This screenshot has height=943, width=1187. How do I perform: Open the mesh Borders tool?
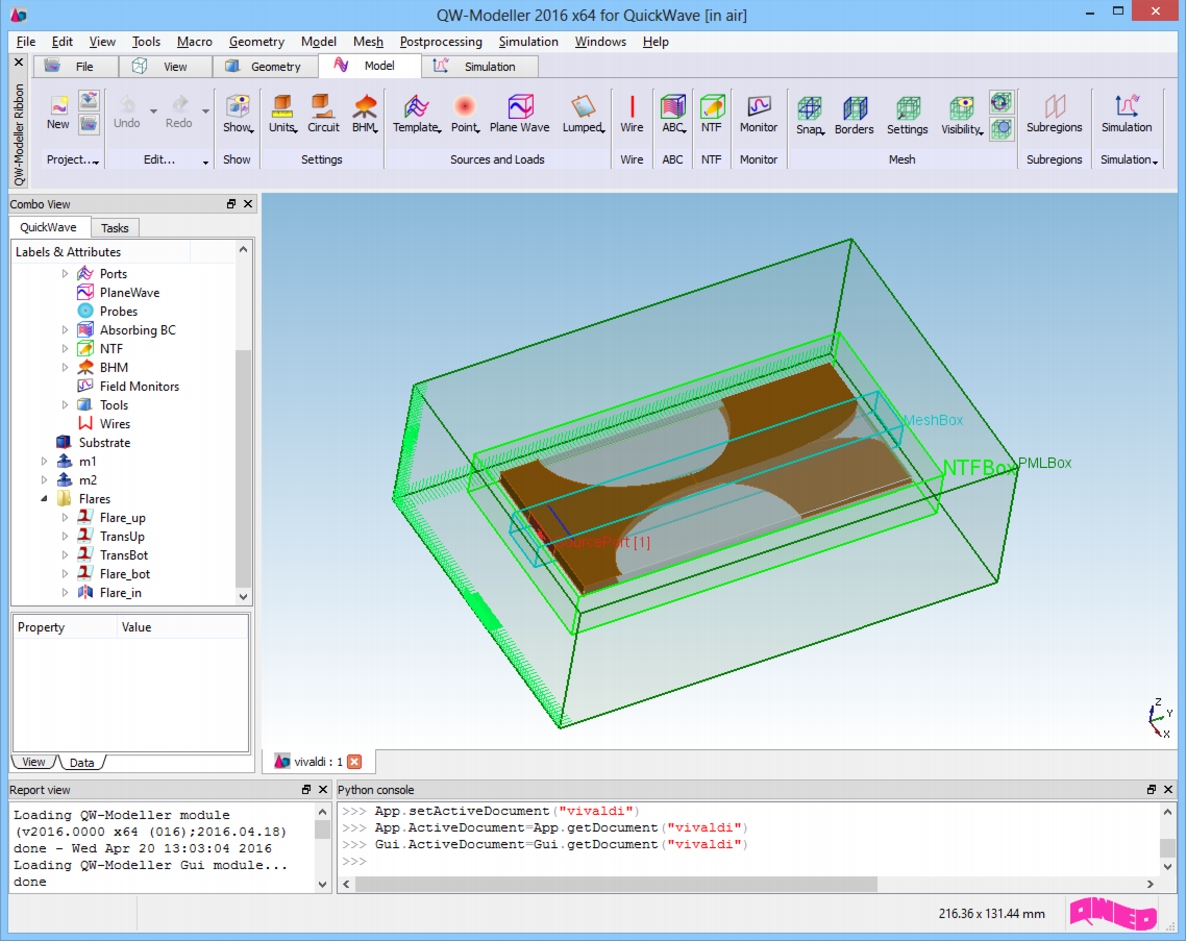click(854, 116)
